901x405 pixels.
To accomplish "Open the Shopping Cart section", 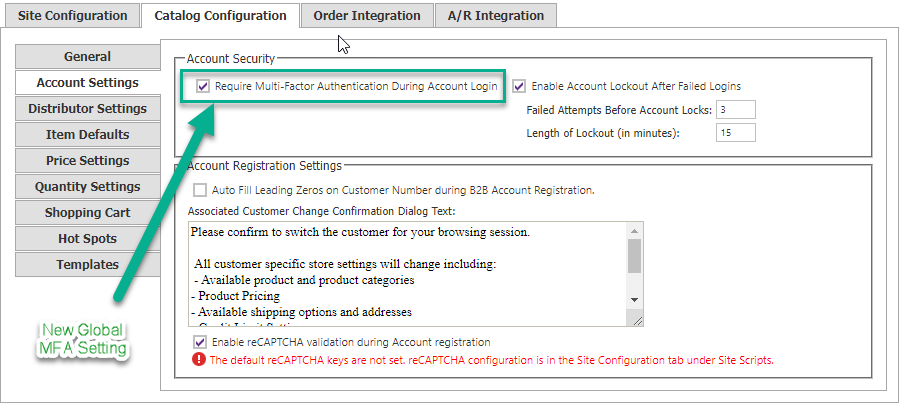I will (x=87, y=213).
